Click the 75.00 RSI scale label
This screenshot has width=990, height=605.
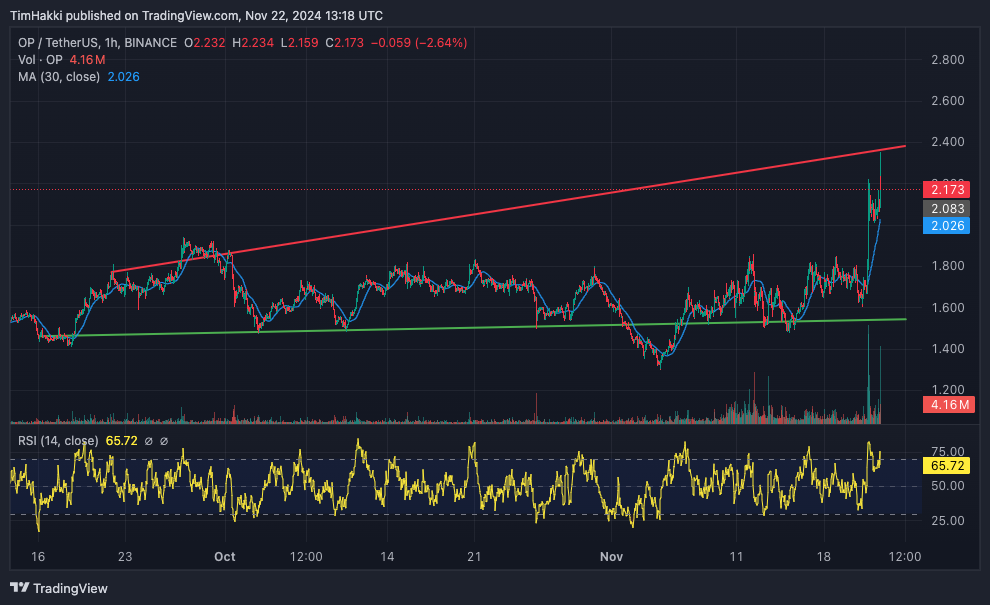pos(945,452)
